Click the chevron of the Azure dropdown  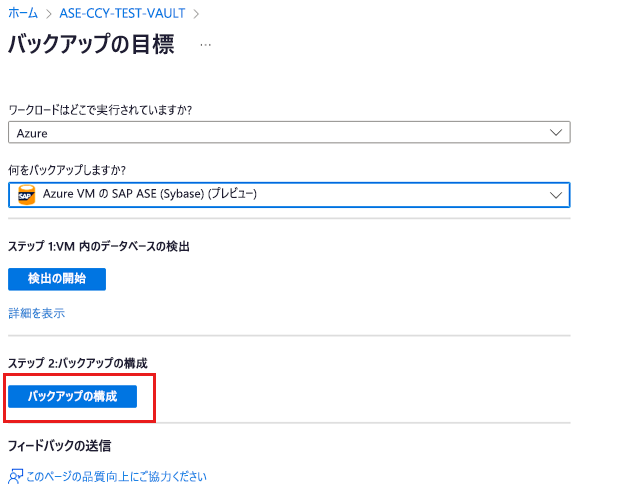tap(556, 132)
